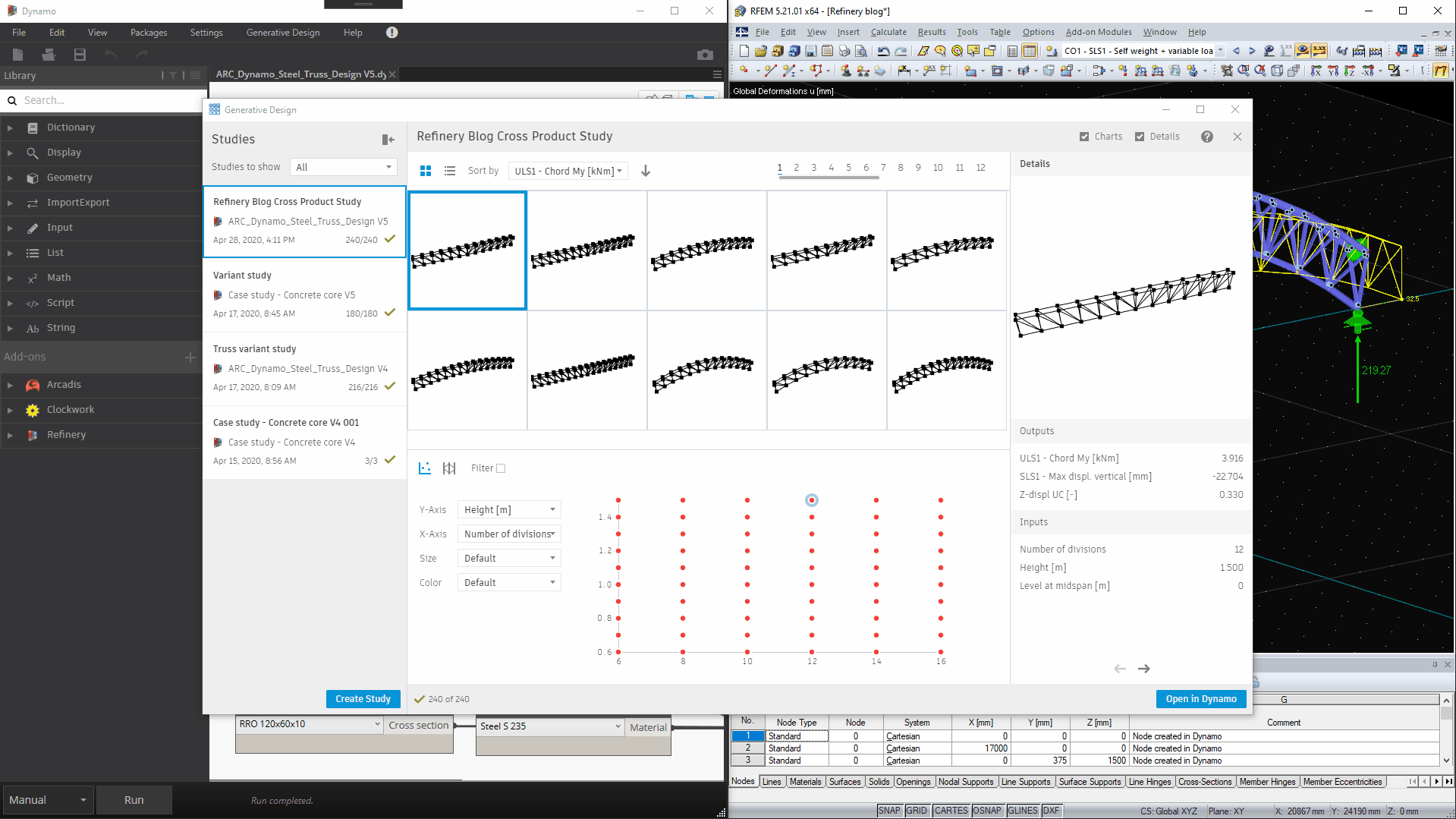Open Generative Design menu in Dynamo
This screenshot has height=819, width=1456.
tap(283, 33)
